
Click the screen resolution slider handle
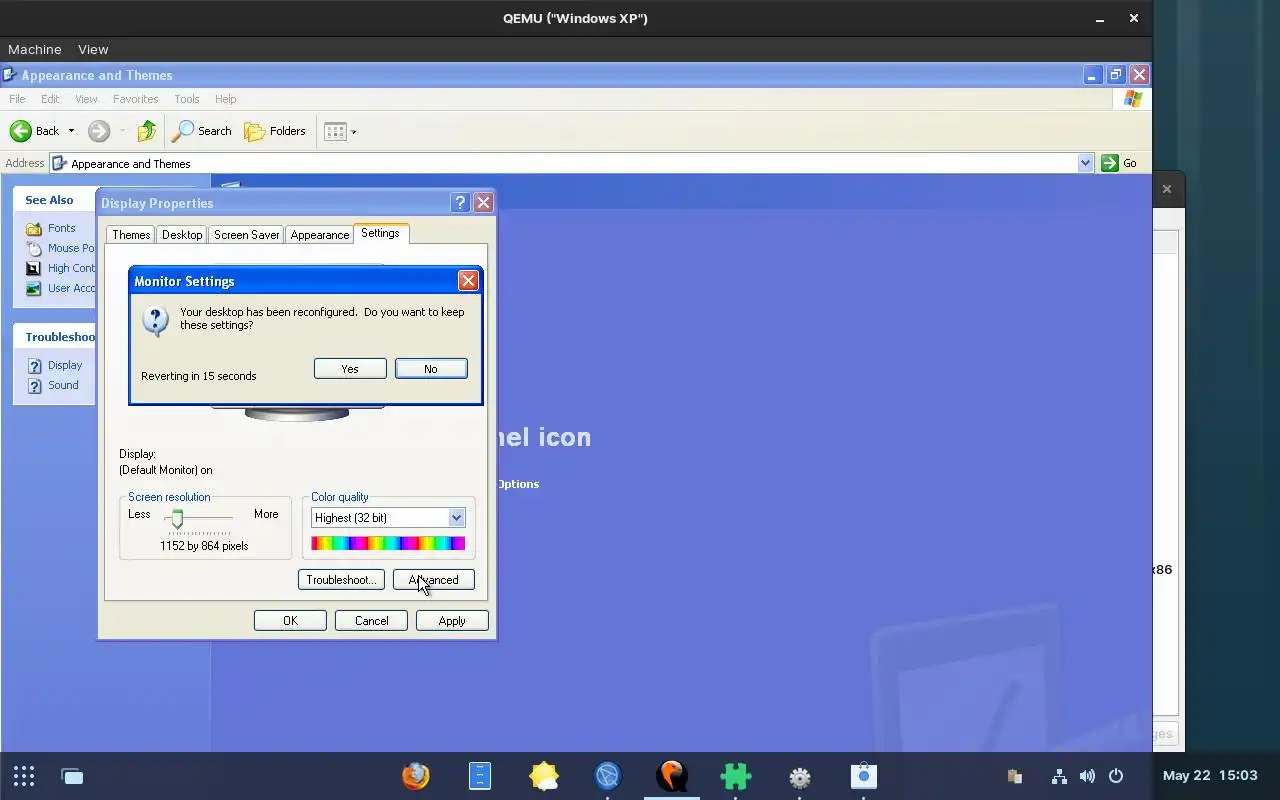click(177, 518)
